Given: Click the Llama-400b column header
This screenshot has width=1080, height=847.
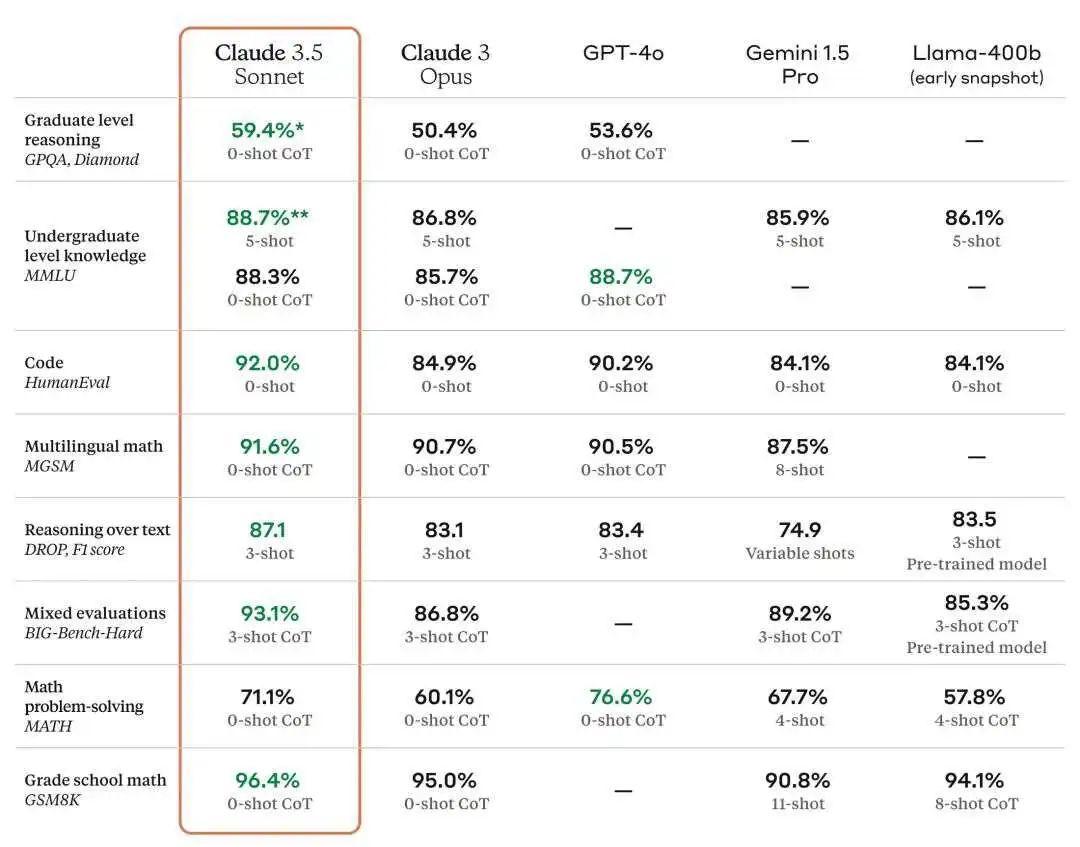Looking at the screenshot, I should tap(976, 64).
